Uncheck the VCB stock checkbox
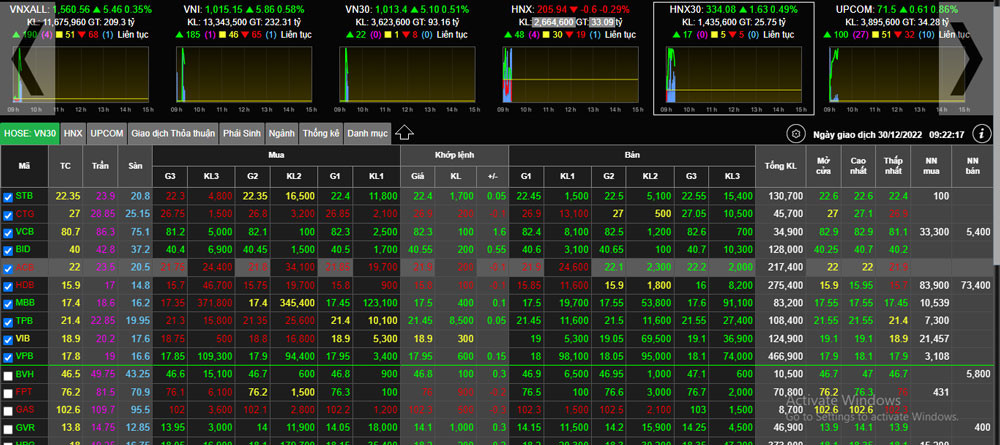 pyautogui.click(x=8, y=232)
